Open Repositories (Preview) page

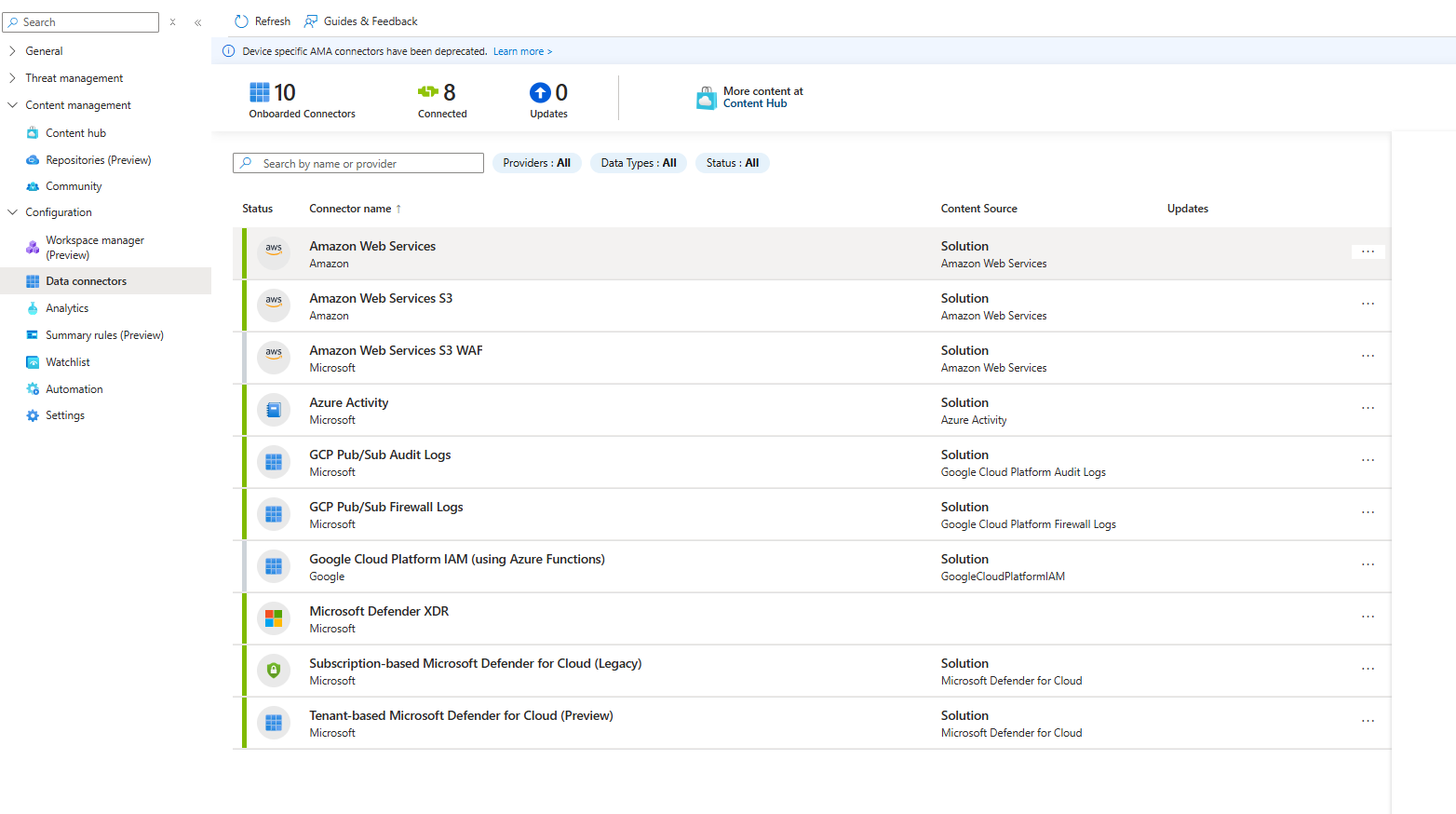pos(98,160)
